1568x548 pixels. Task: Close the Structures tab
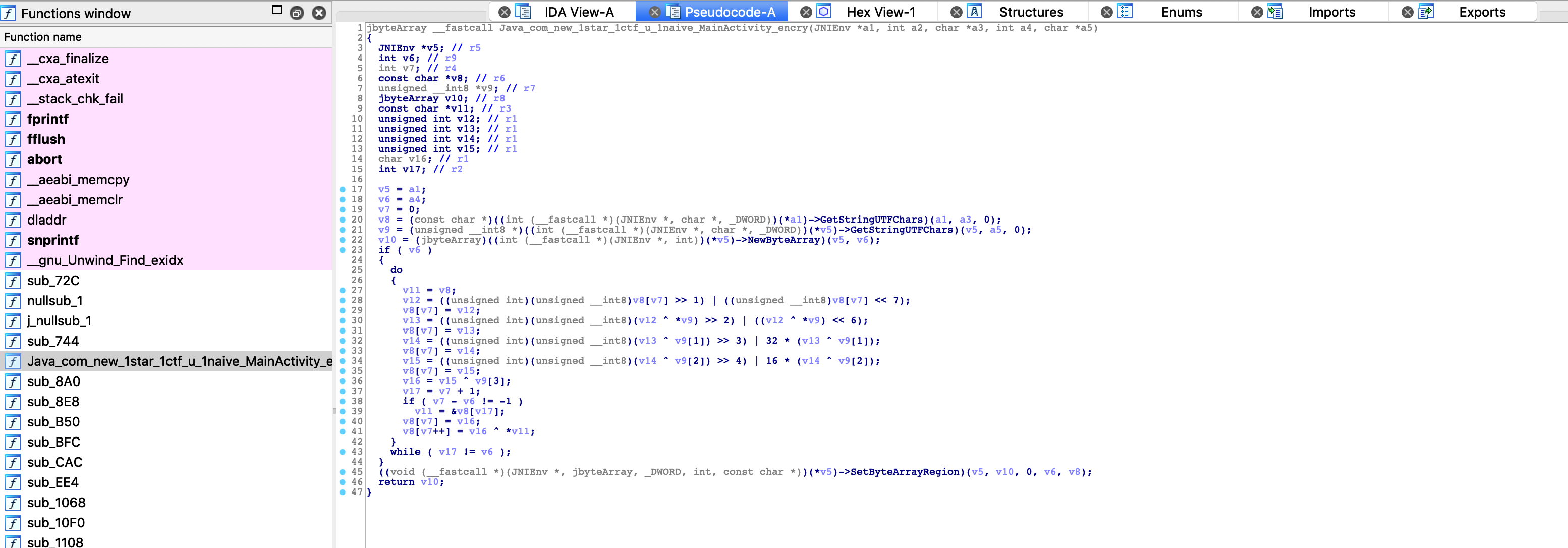956,12
